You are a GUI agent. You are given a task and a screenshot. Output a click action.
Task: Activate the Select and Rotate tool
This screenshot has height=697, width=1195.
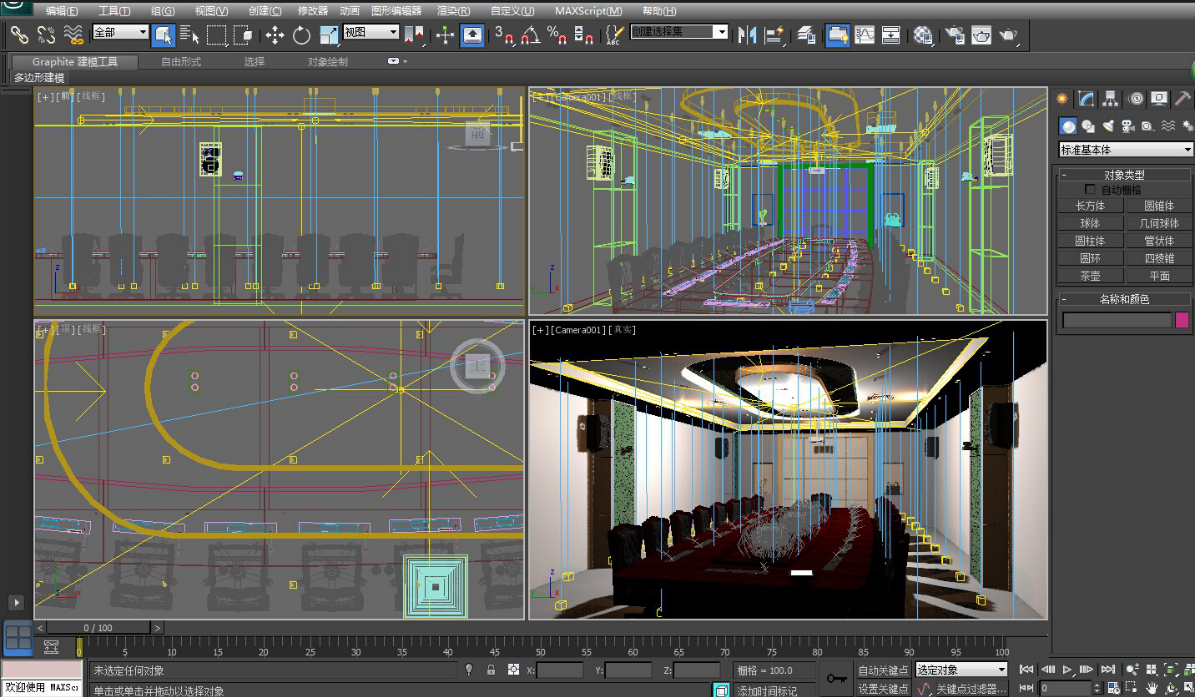(x=302, y=34)
